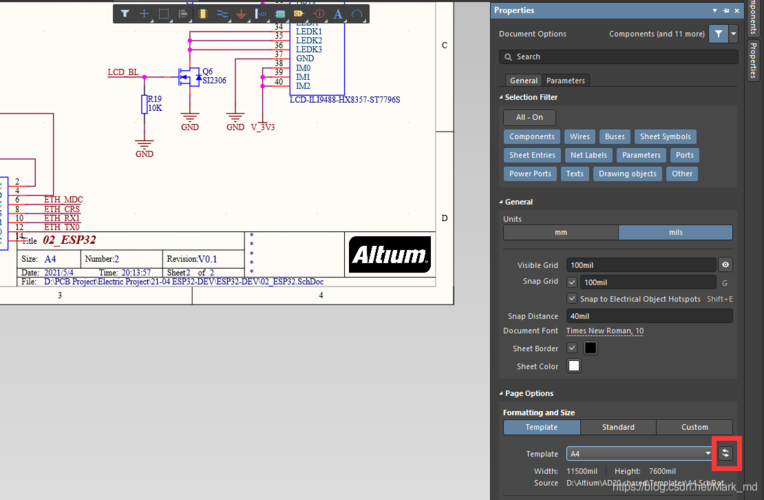The width and height of the screenshot is (764, 500).
Task: Toggle the Net Labels selection filter
Action: [x=589, y=155]
